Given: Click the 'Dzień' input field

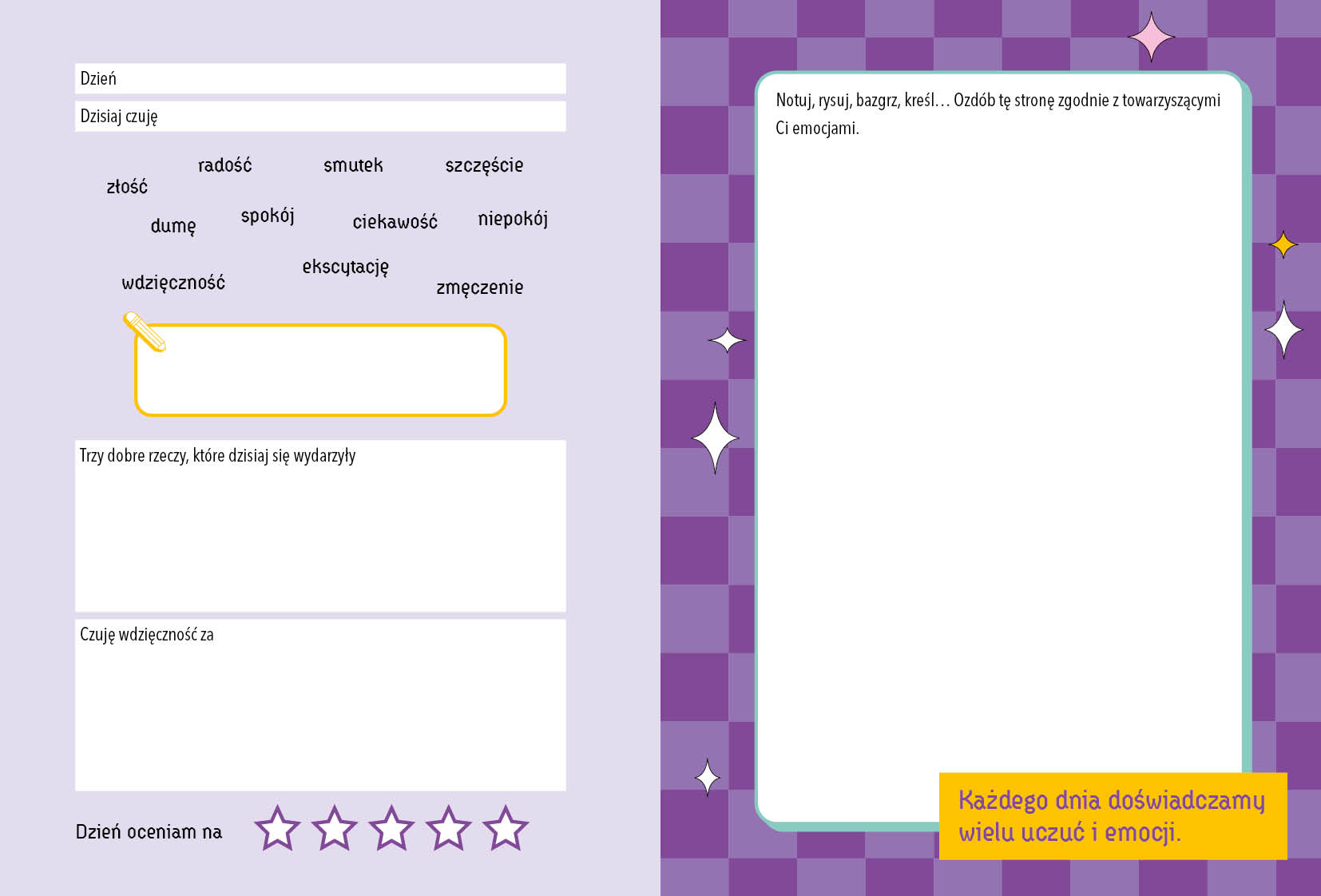Looking at the screenshot, I should [320, 78].
